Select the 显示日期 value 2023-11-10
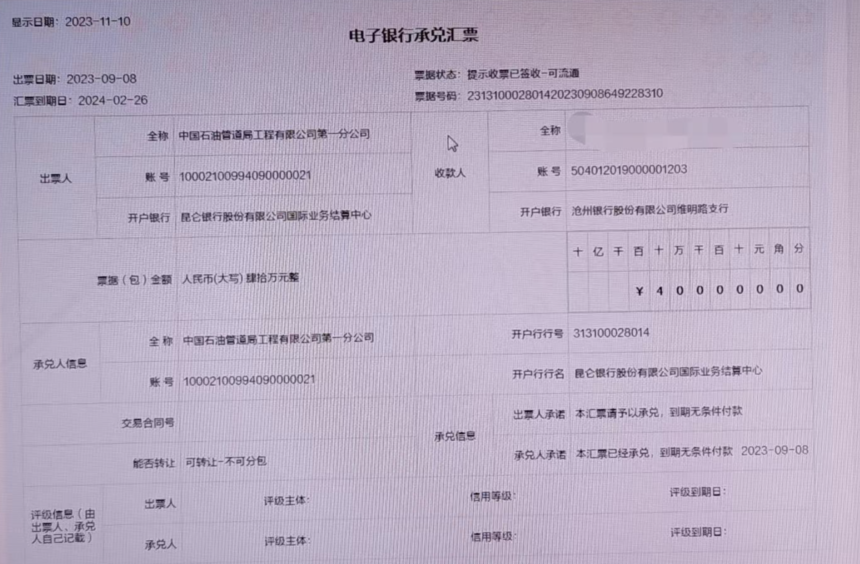The height and width of the screenshot is (564, 860). point(98,22)
